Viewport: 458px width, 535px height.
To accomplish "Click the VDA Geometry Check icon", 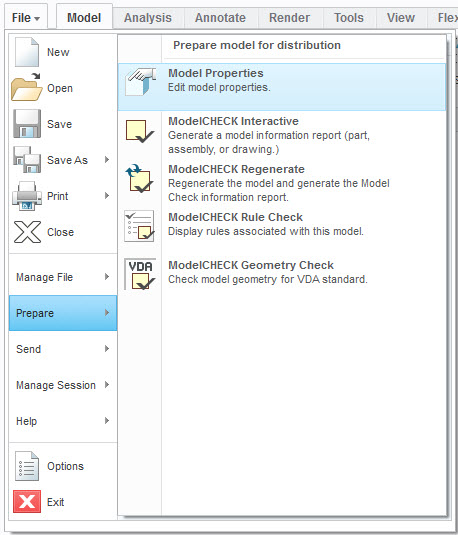I will tap(140, 274).
